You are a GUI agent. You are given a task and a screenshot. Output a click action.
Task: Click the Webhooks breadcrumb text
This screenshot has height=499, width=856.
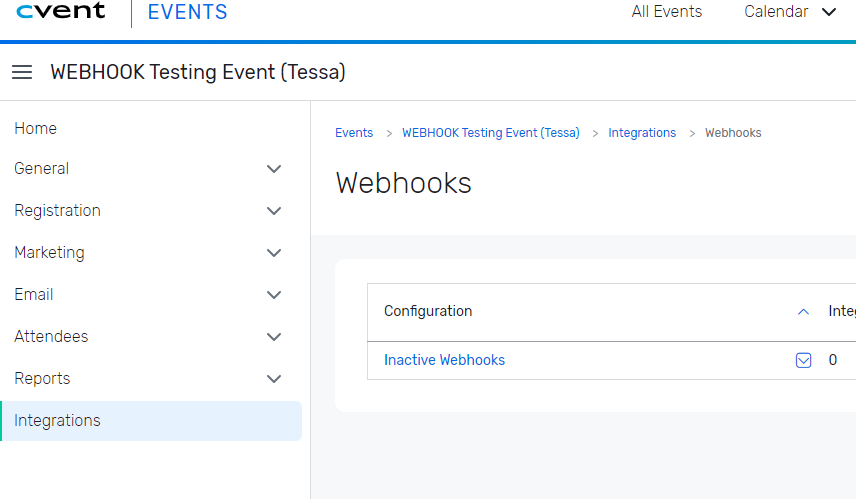point(733,133)
